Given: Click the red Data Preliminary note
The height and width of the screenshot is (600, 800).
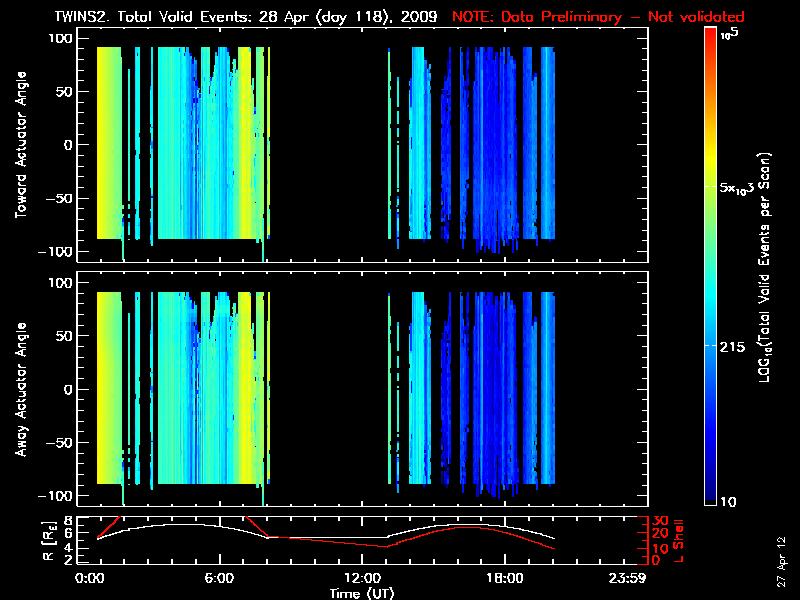Looking at the screenshot, I should [x=598, y=17].
